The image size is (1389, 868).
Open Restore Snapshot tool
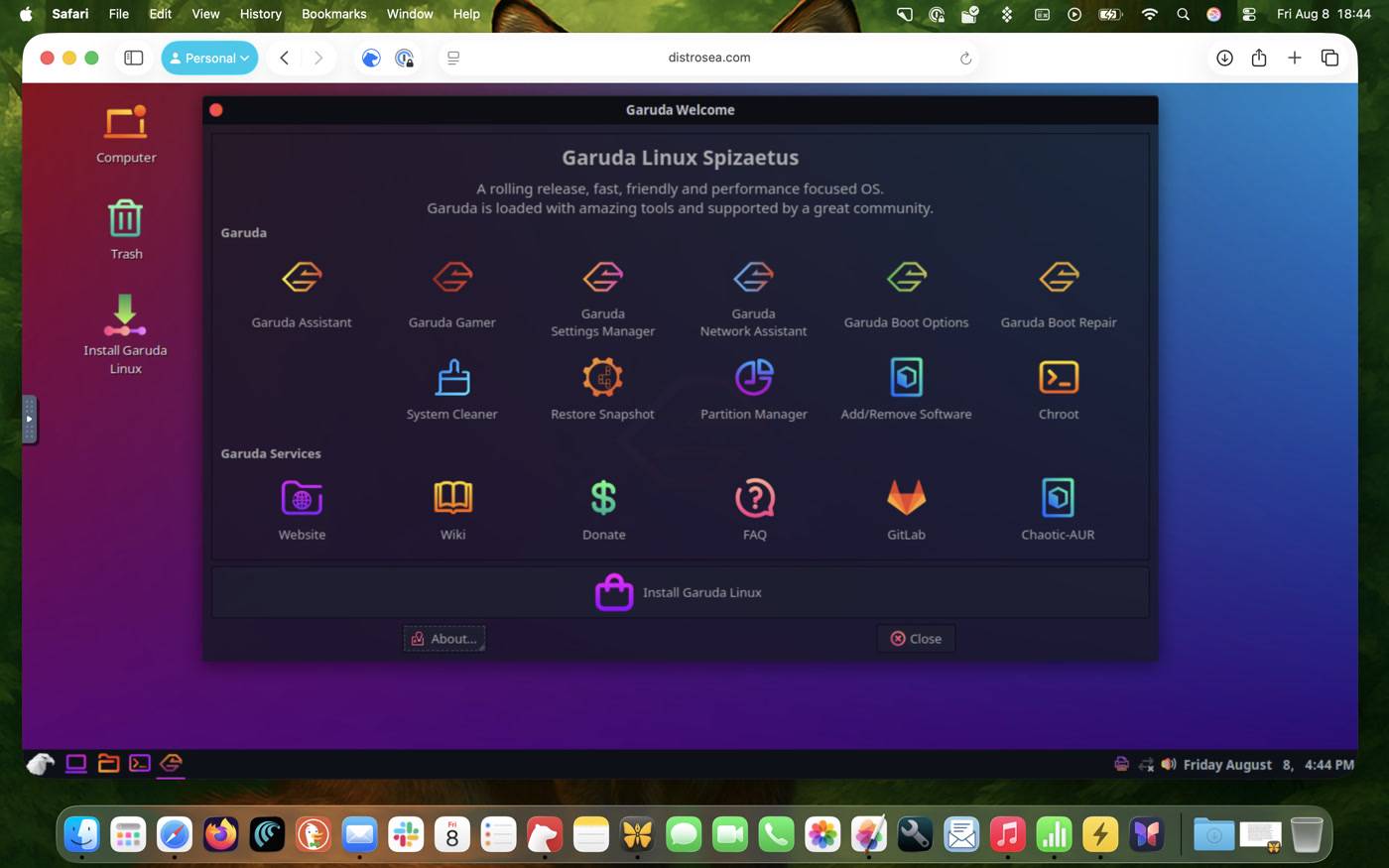tap(603, 390)
